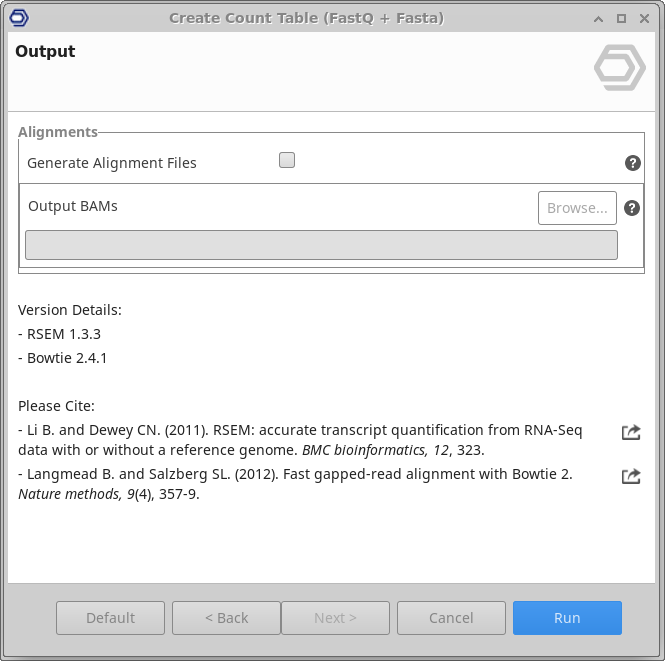Click the window title bar text
Screen dimensions: 665x661
(x=306, y=18)
